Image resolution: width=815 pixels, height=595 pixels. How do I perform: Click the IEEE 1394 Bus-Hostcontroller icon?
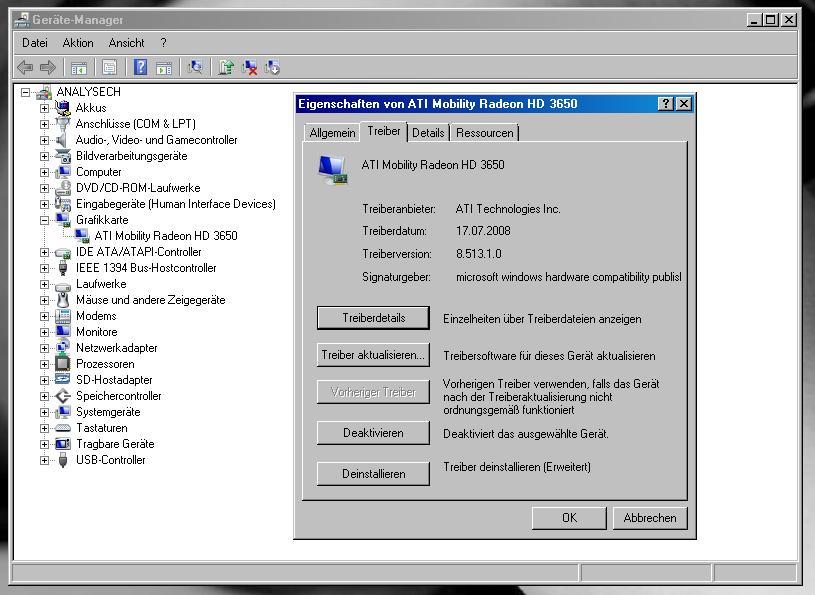tap(62, 268)
